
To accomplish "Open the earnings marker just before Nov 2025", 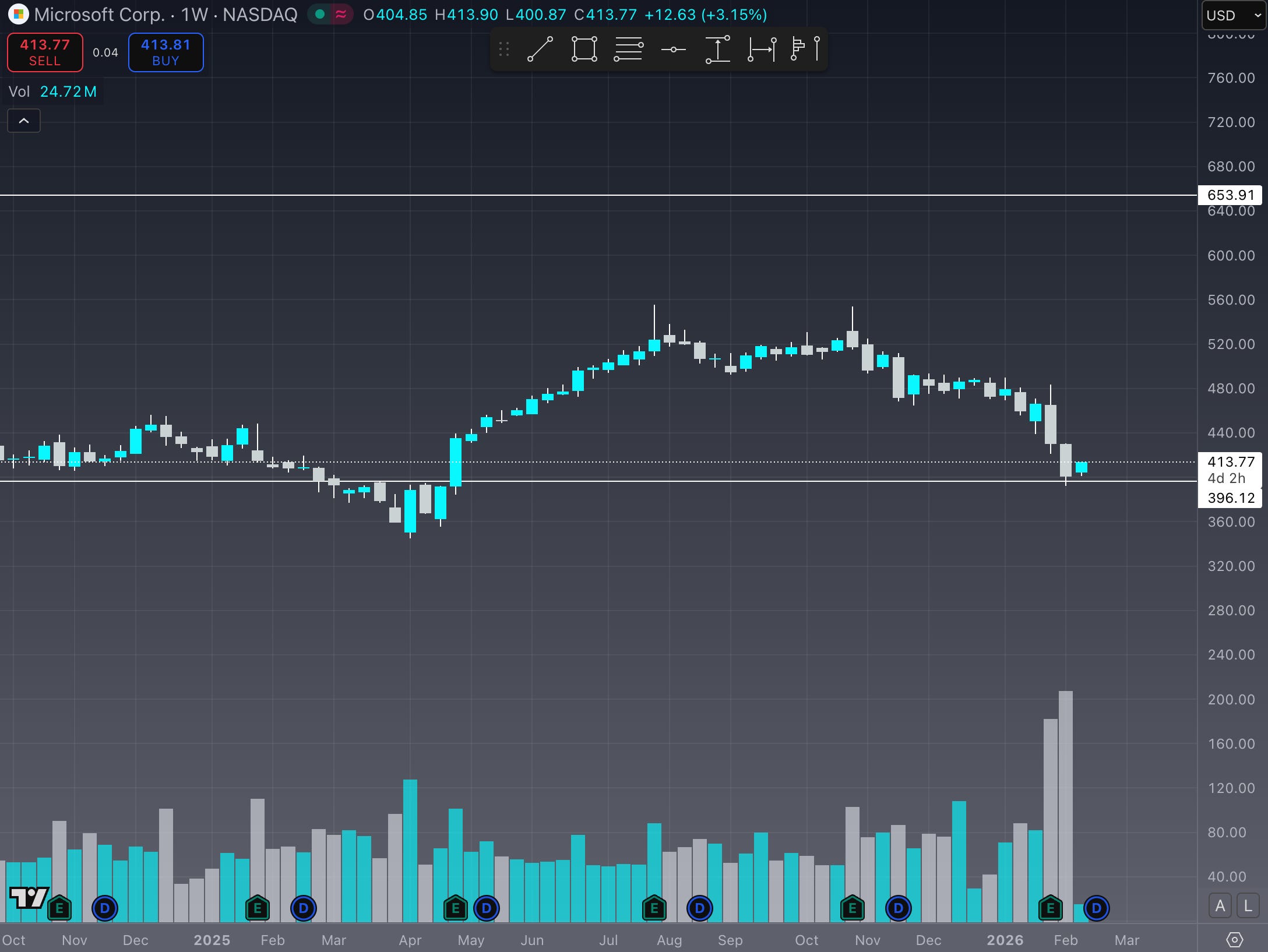I will (853, 908).
